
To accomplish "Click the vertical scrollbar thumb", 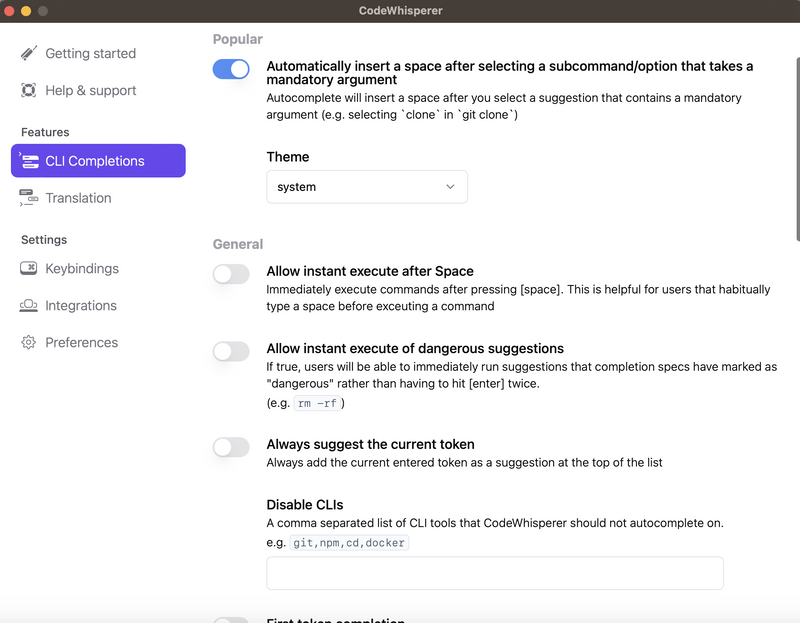I will tap(797, 148).
